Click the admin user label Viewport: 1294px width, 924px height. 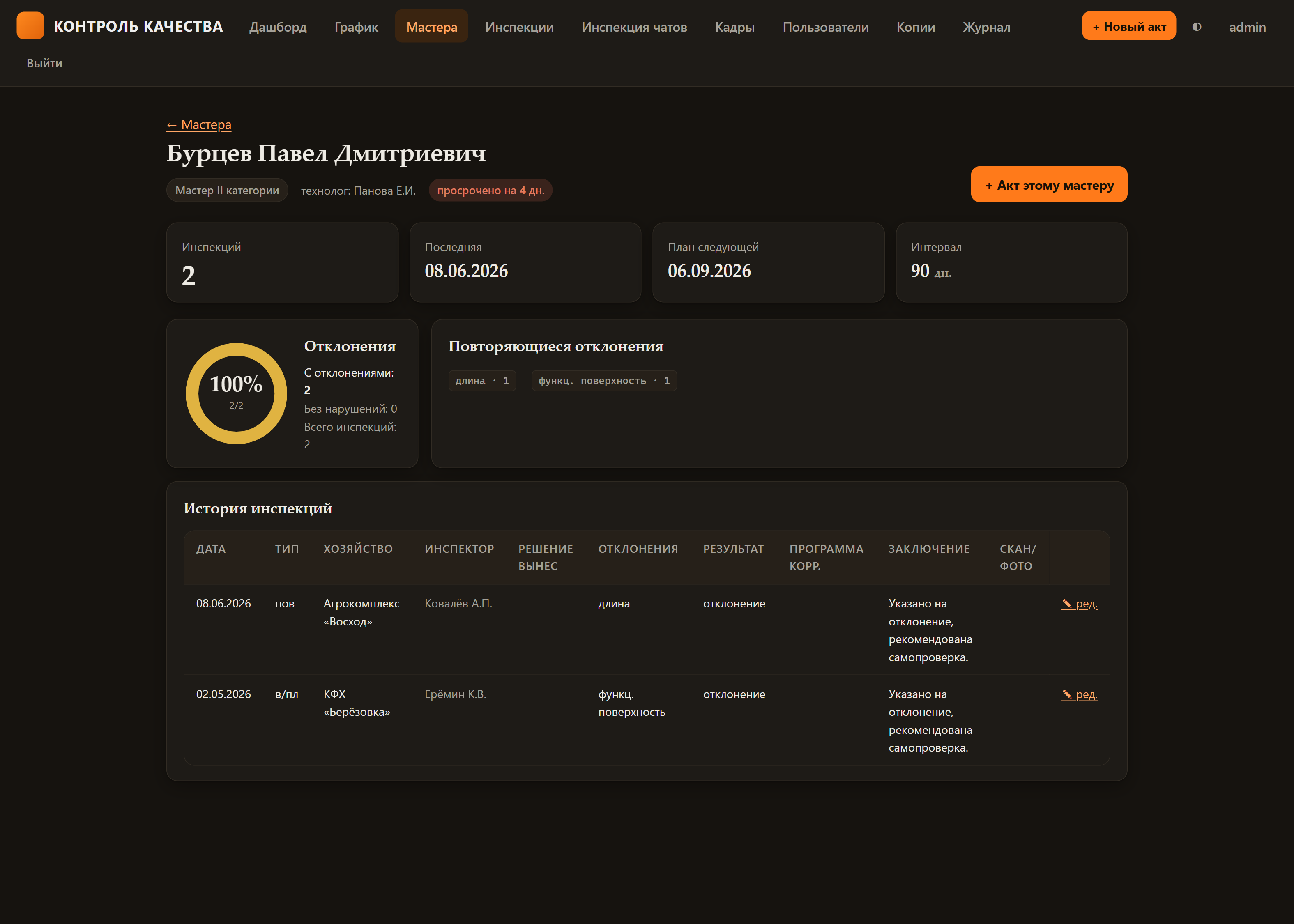click(x=1247, y=27)
